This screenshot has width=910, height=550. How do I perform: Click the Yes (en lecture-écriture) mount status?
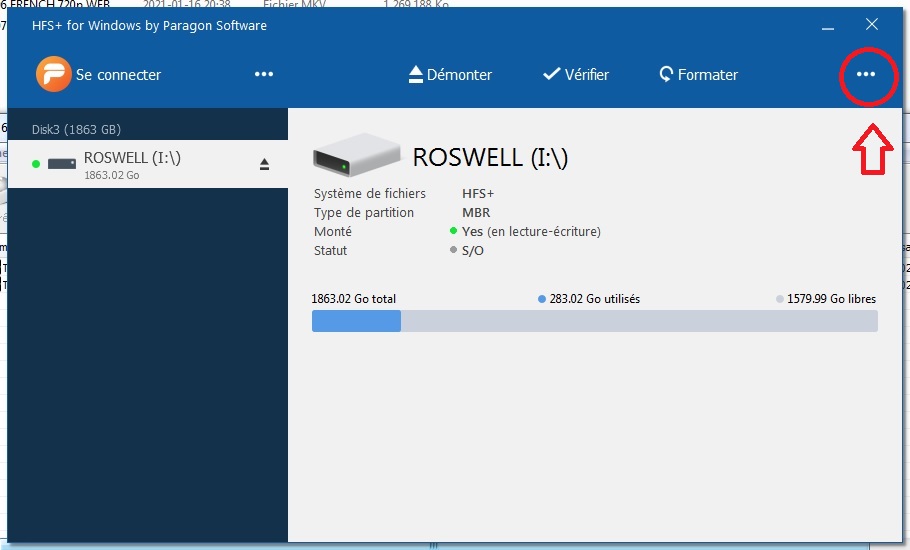[531, 231]
